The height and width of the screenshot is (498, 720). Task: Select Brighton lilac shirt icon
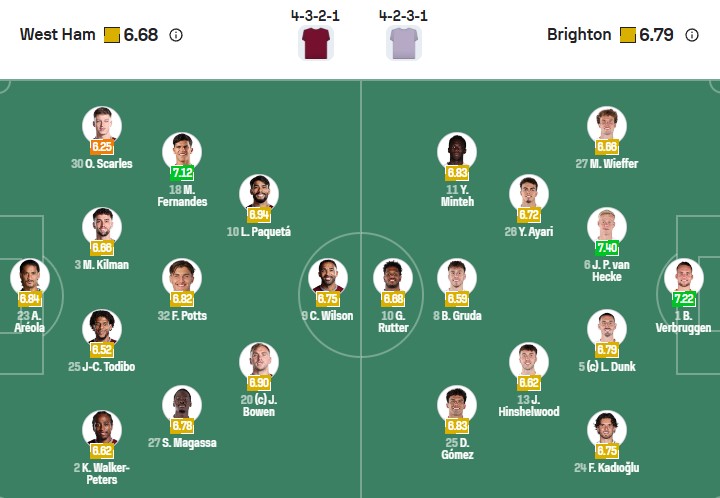tap(404, 43)
